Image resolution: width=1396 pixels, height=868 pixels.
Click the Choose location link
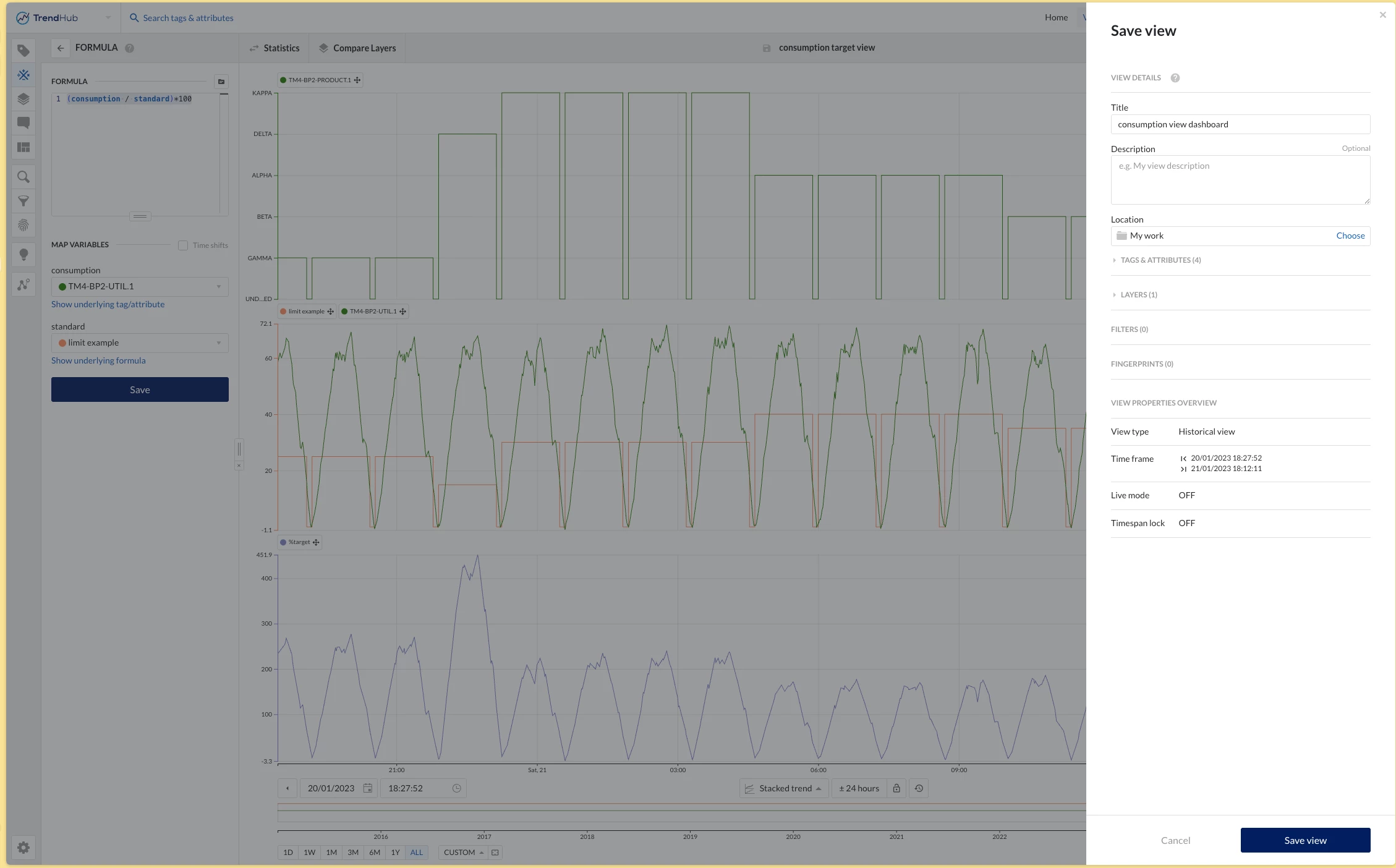[x=1350, y=236]
